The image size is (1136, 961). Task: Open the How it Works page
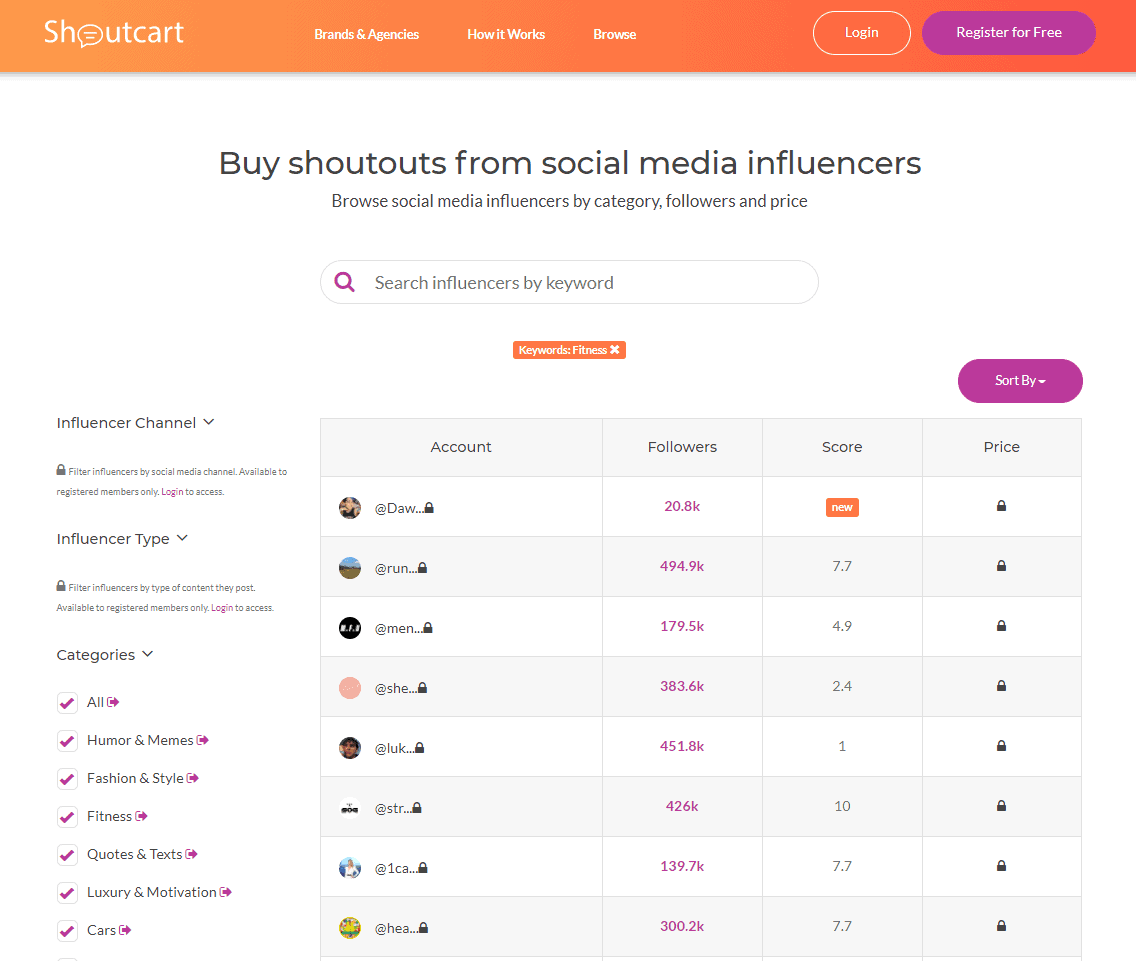pos(506,34)
